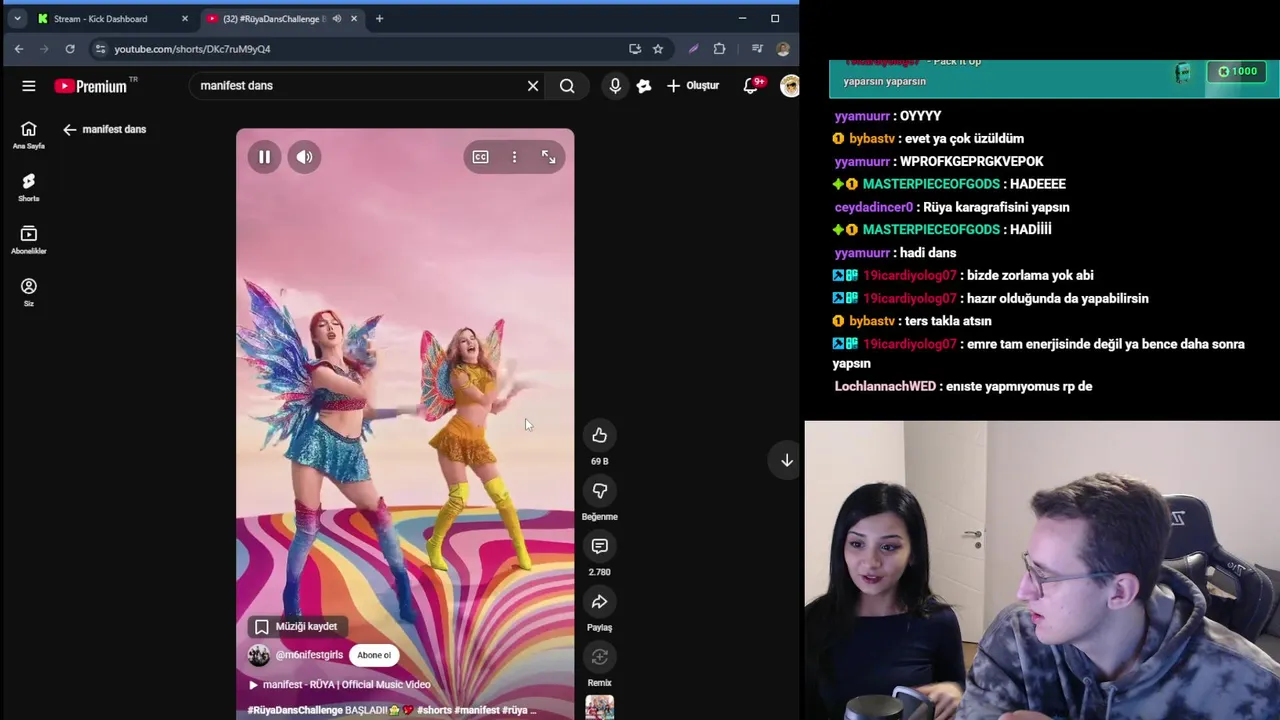The width and height of the screenshot is (1280, 720).
Task: Click the browser forward button
Action: pyautogui.click(x=44, y=49)
